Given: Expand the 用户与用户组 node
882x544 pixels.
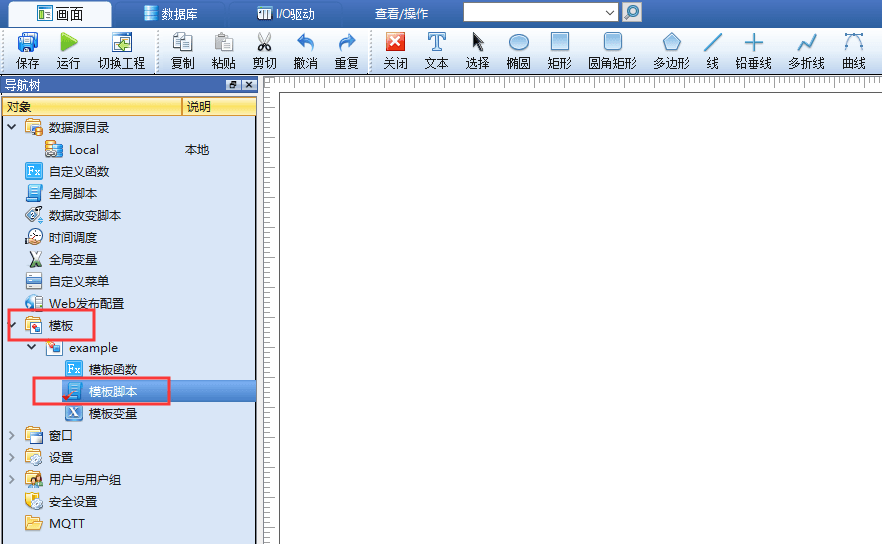Looking at the screenshot, I should (x=12, y=479).
